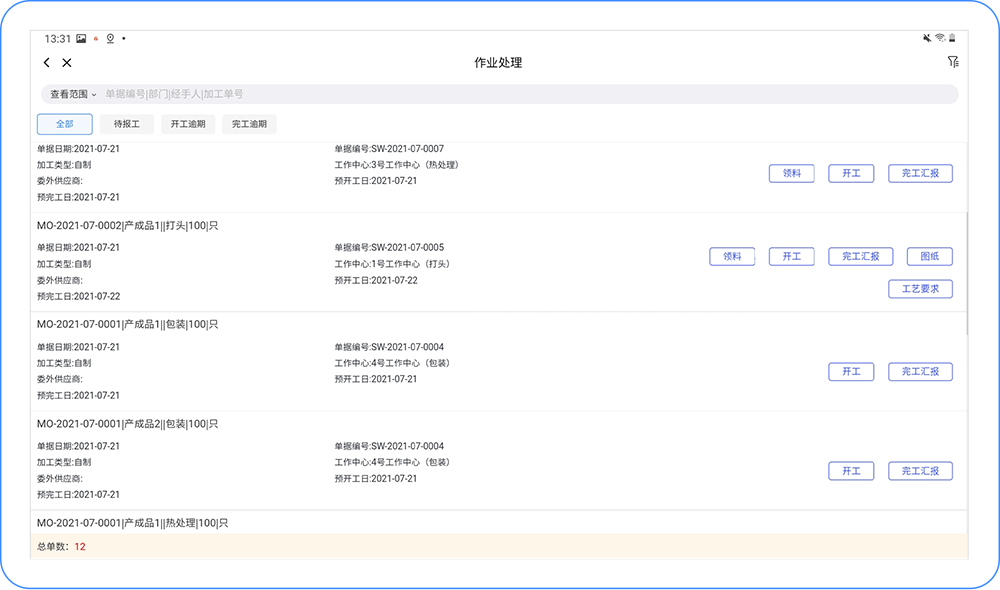
Task: Switch to the 待报工 tab
Action: [x=126, y=124]
